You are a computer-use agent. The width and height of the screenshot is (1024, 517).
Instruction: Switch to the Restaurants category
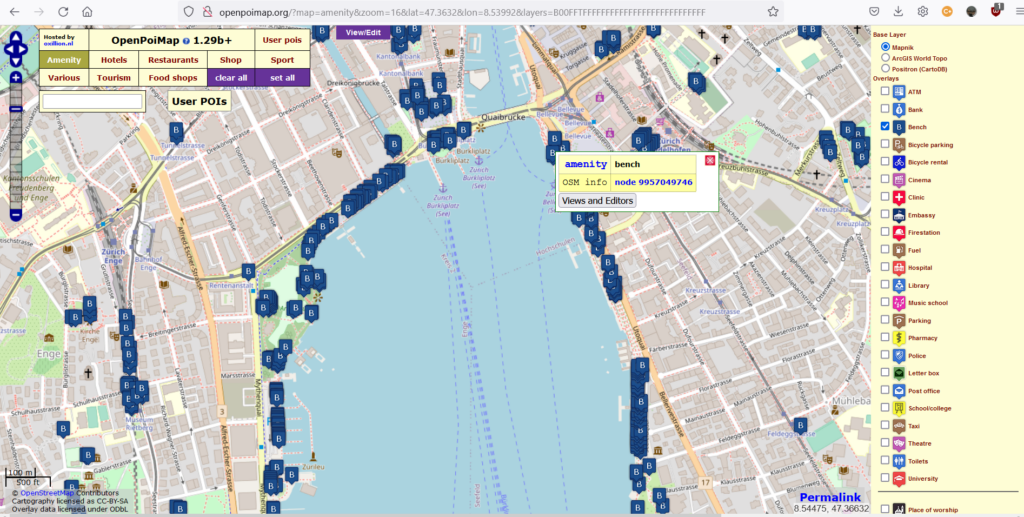point(173,59)
